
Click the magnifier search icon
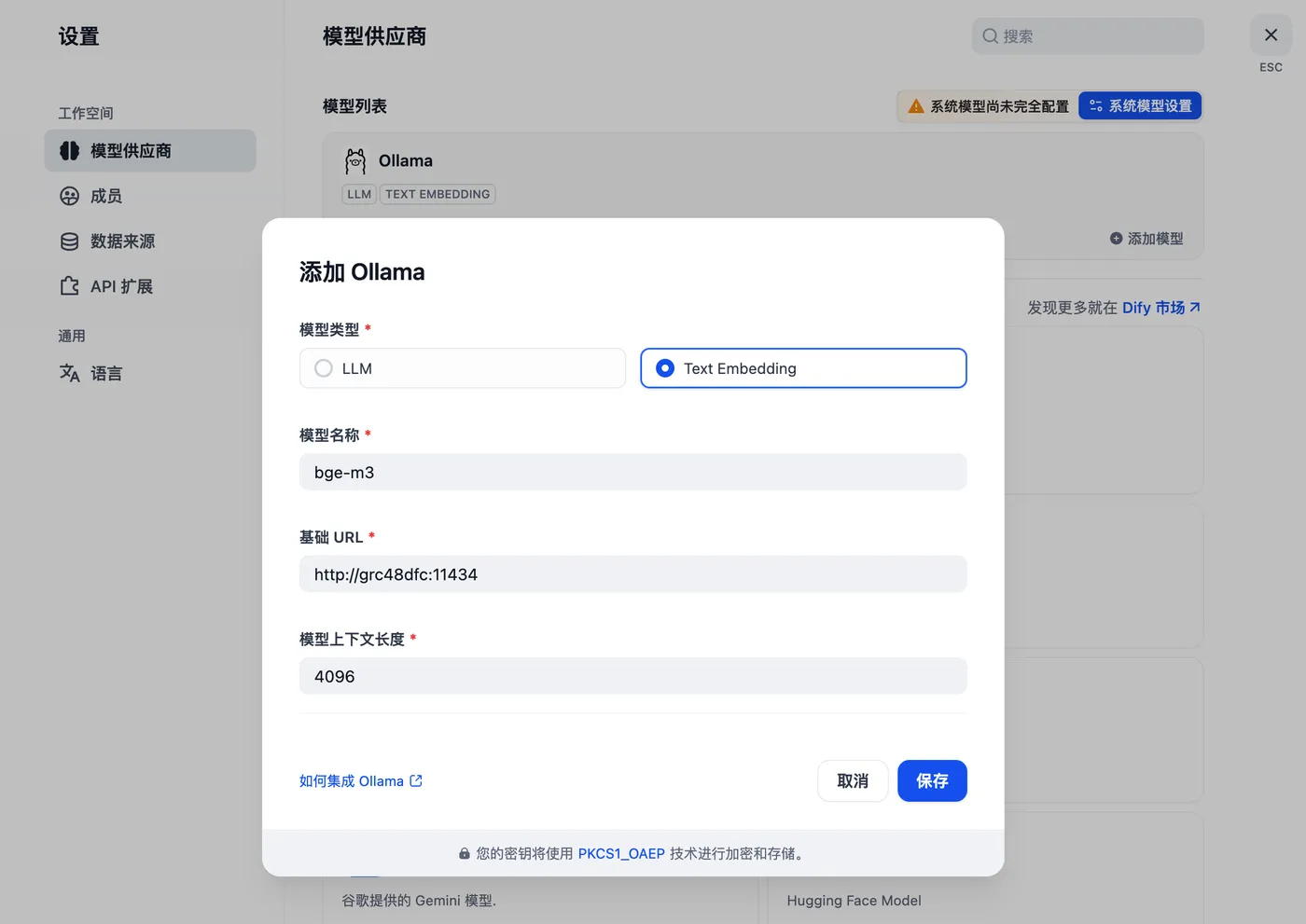pyautogui.click(x=990, y=36)
